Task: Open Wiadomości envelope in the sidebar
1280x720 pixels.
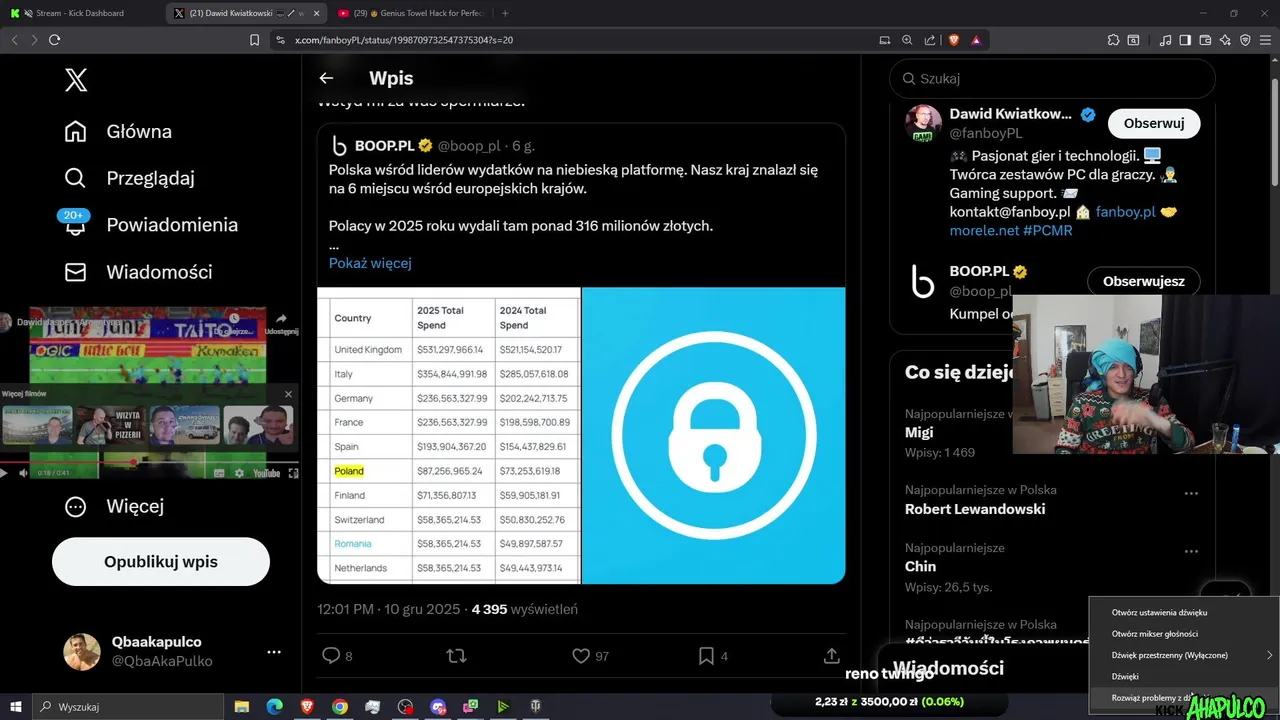Action: click(138, 272)
